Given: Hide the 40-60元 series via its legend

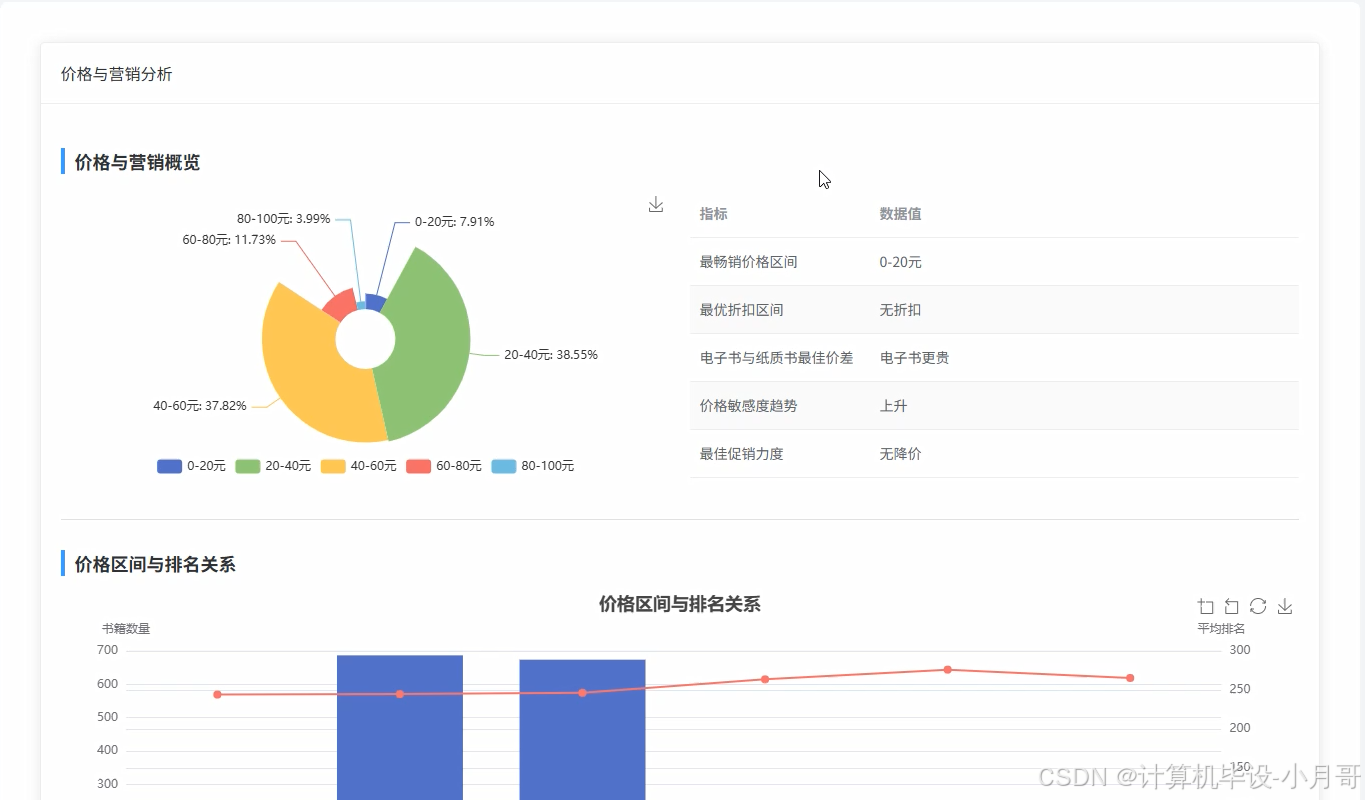Looking at the screenshot, I should (358, 465).
